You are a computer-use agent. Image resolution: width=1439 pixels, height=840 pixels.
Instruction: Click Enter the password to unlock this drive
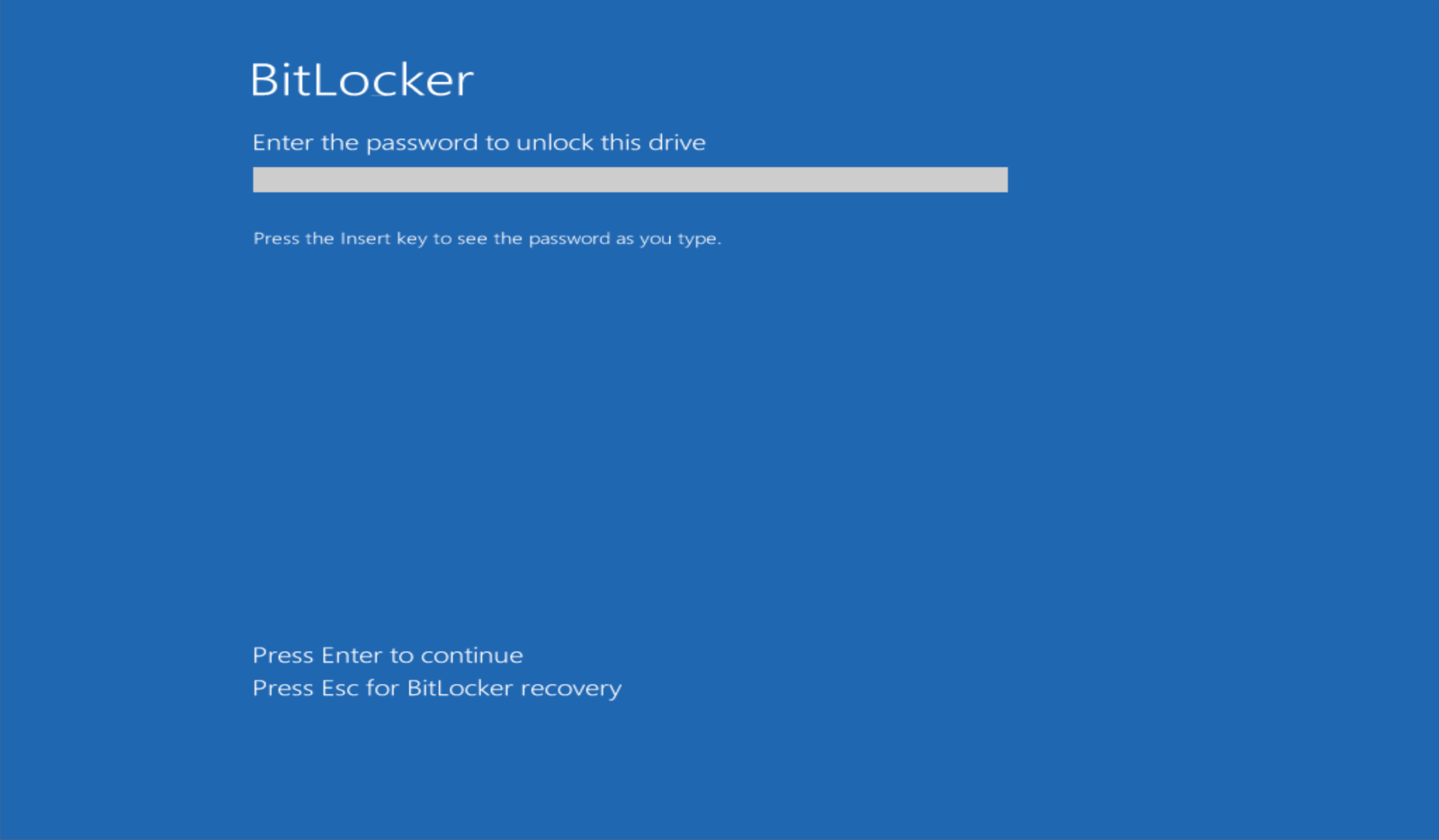478,142
